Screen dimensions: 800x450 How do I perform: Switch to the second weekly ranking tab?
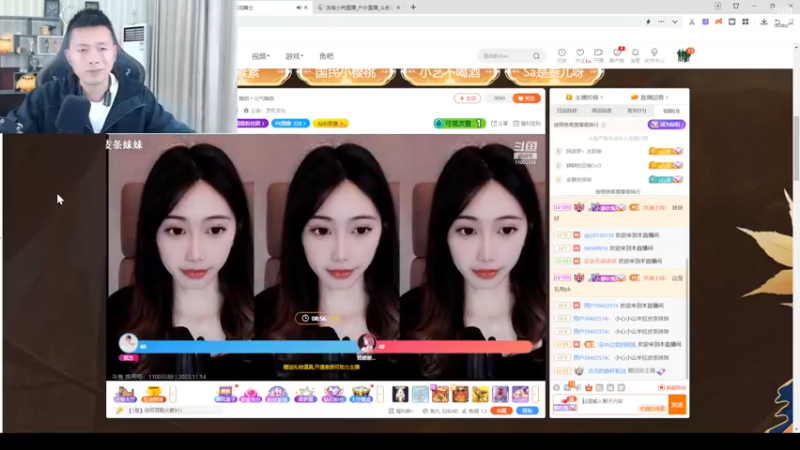(x=602, y=110)
